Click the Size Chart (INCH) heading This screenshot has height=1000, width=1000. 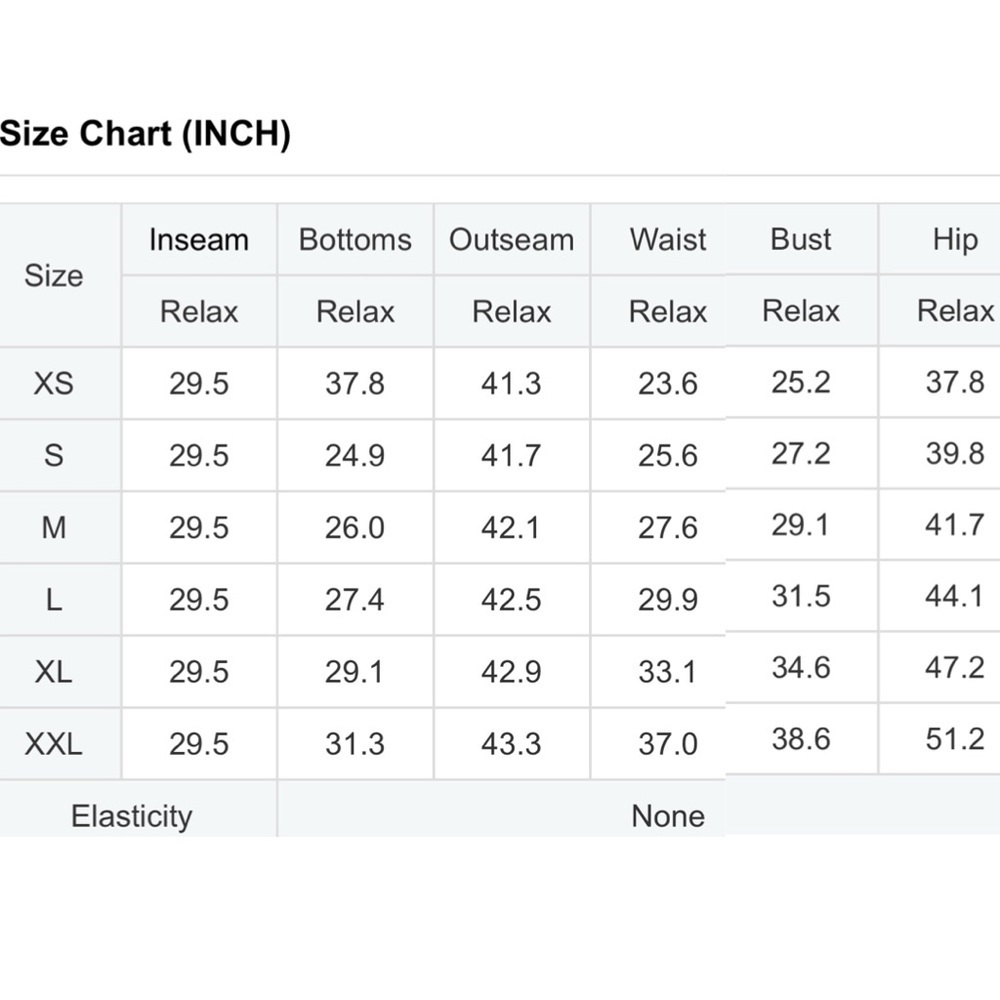145,134
